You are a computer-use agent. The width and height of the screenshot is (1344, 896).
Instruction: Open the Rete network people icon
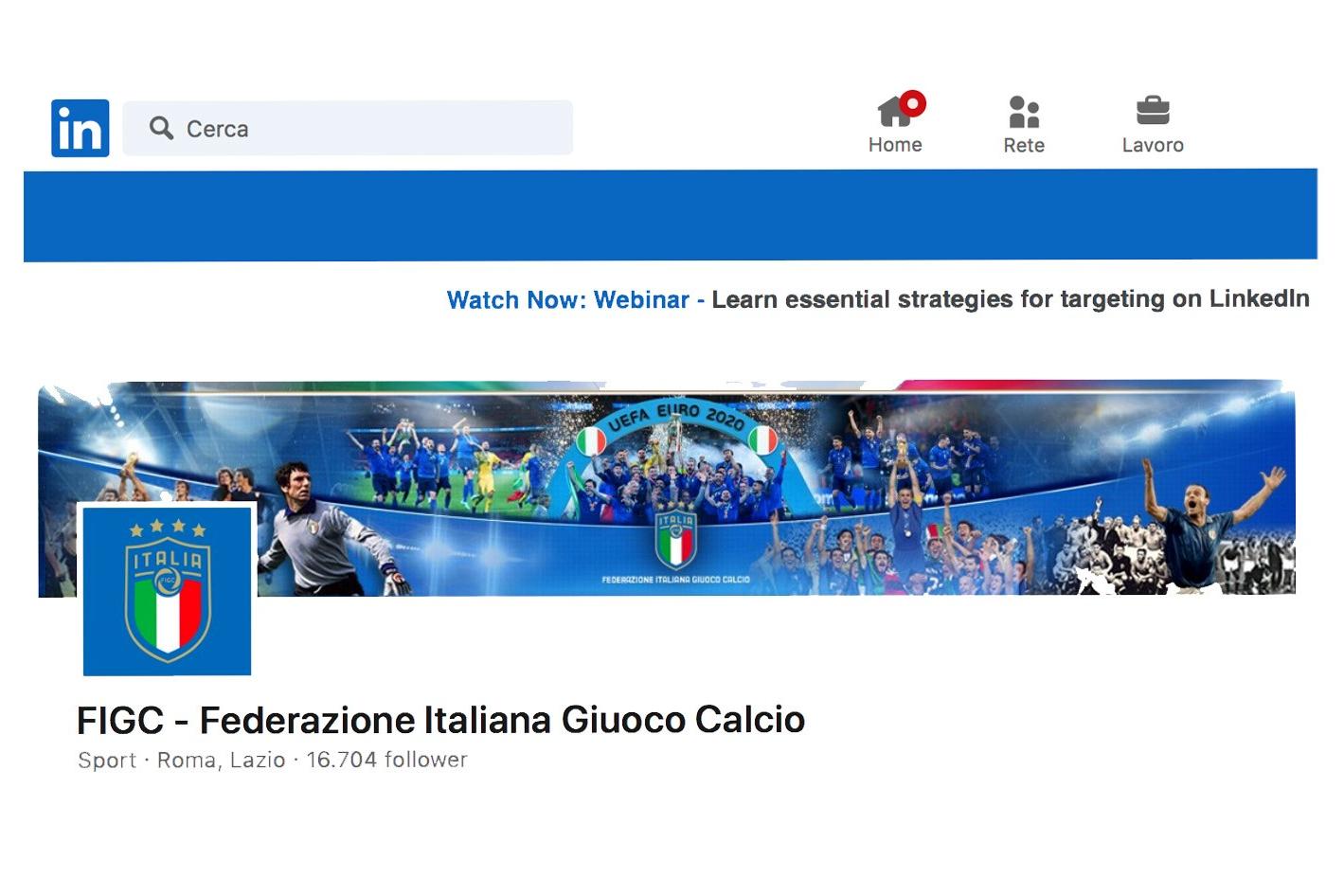[x=1024, y=112]
